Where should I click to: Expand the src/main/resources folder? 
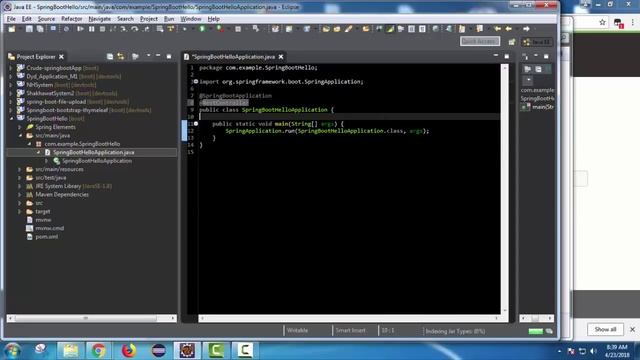(x=20, y=169)
